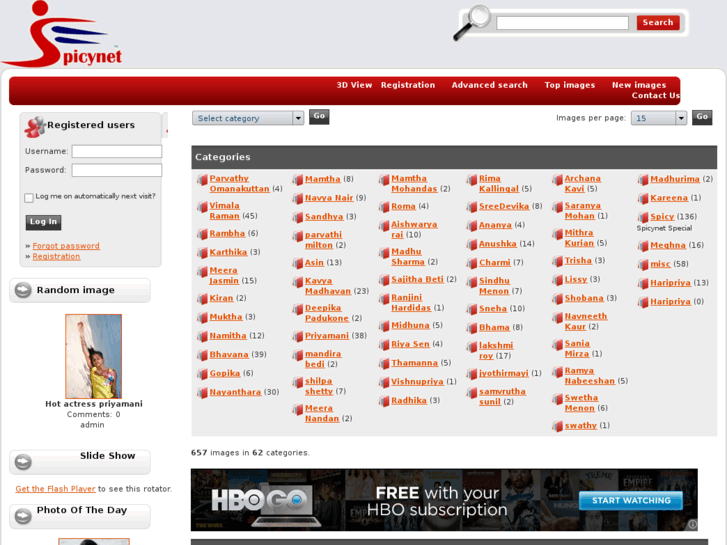Click Go next to Select category
Screen dimensions: 727x545
pyautogui.click(x=319, y=117)
